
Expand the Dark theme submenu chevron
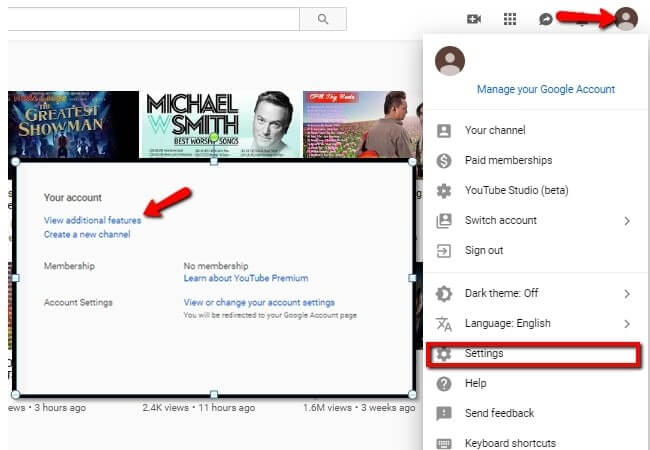(x=627, y=294)
